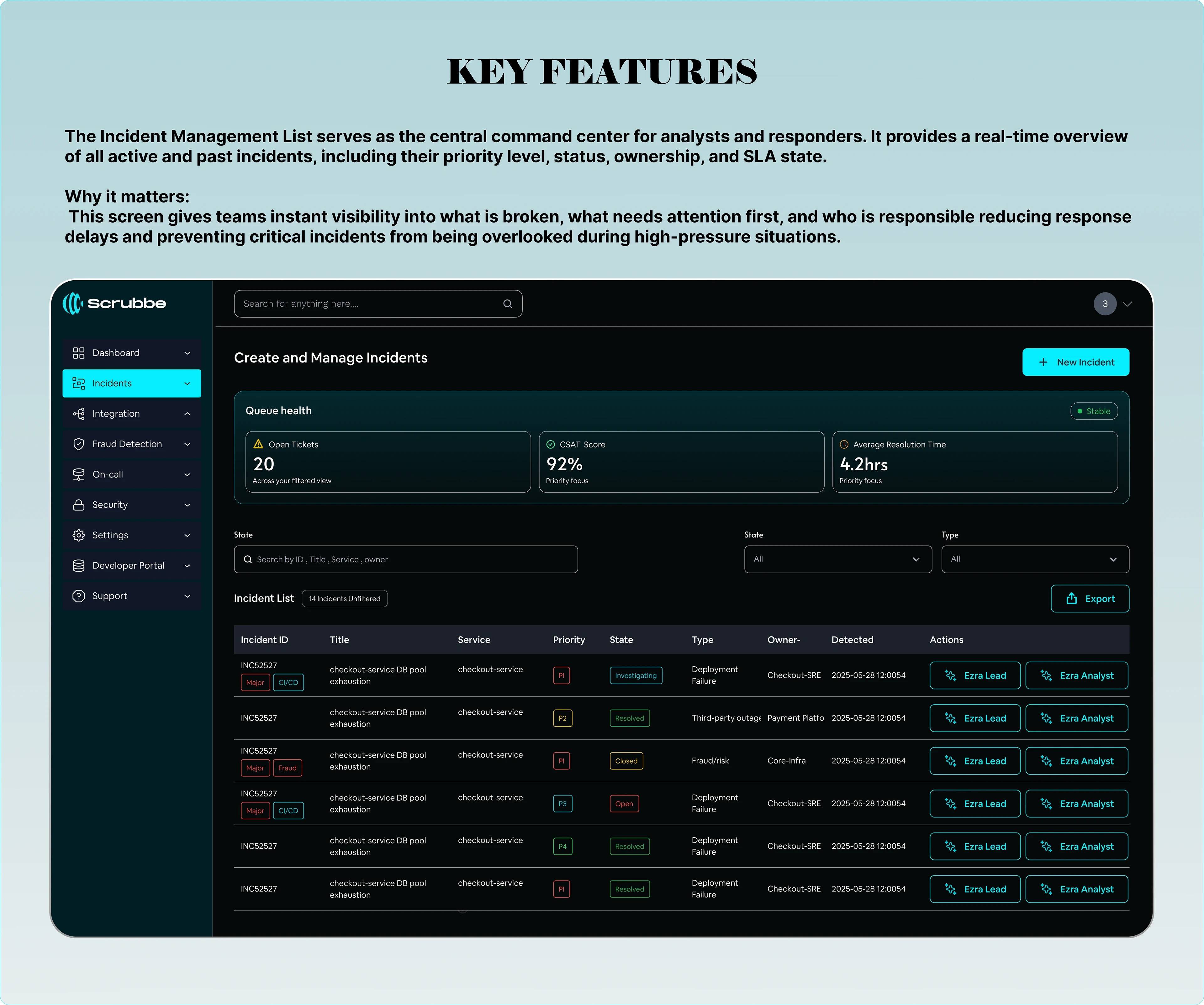Click the Search by ID, Title field
The height and width of the screenshot is (1005, 1204).
click(405, 559)
